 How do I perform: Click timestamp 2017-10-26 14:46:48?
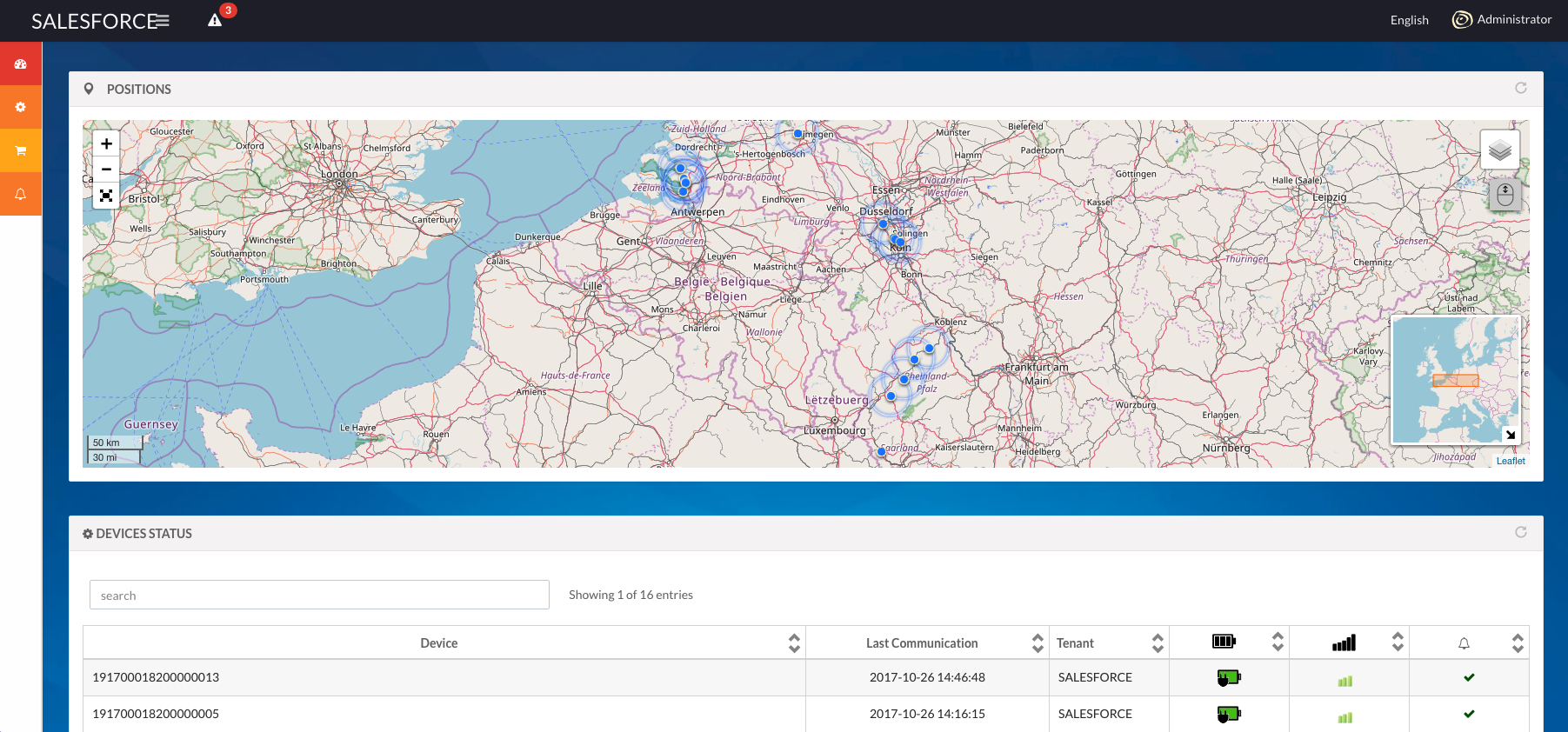tap(927, 677)
